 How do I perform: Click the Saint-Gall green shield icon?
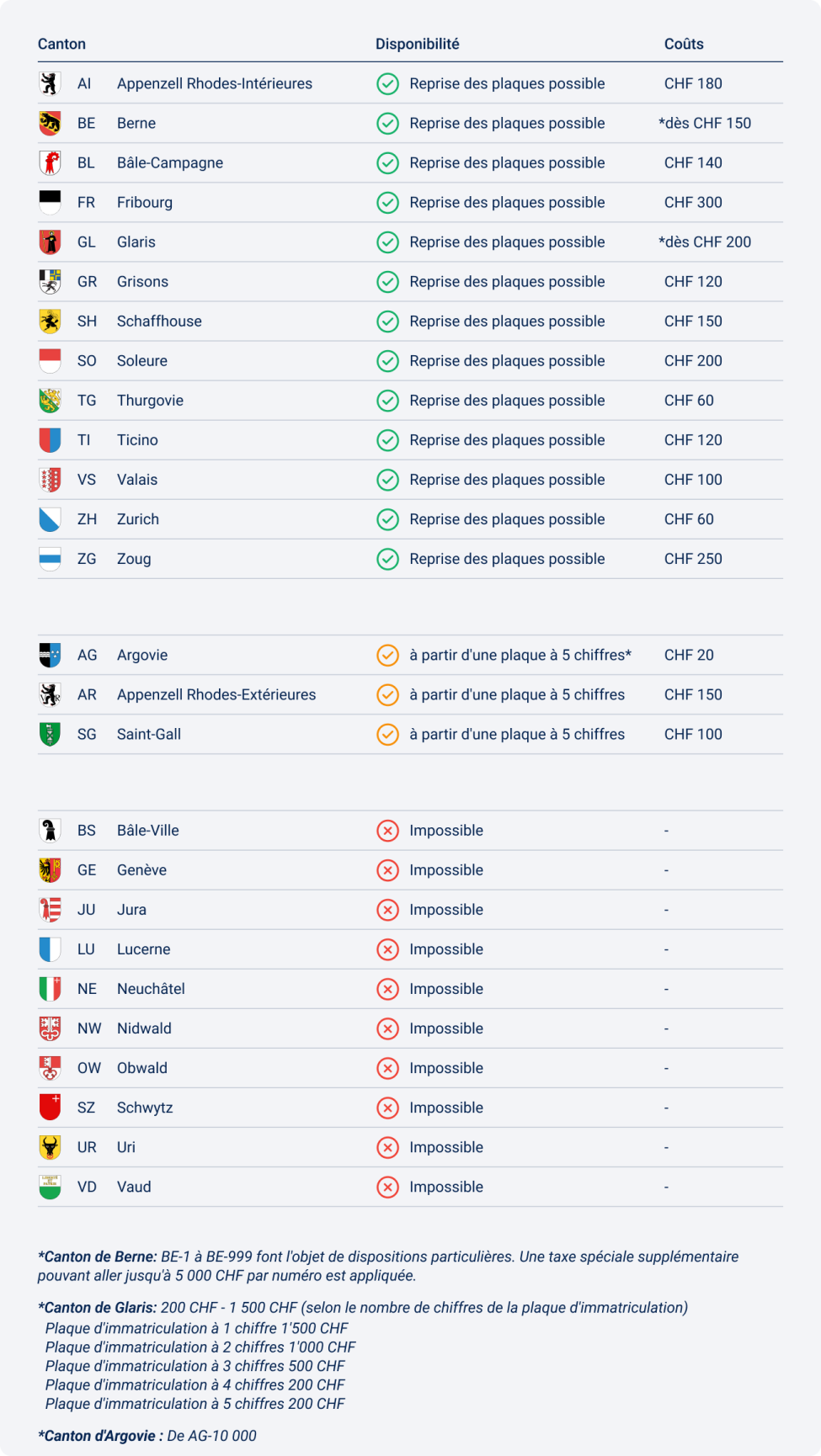tap(50, 734)
